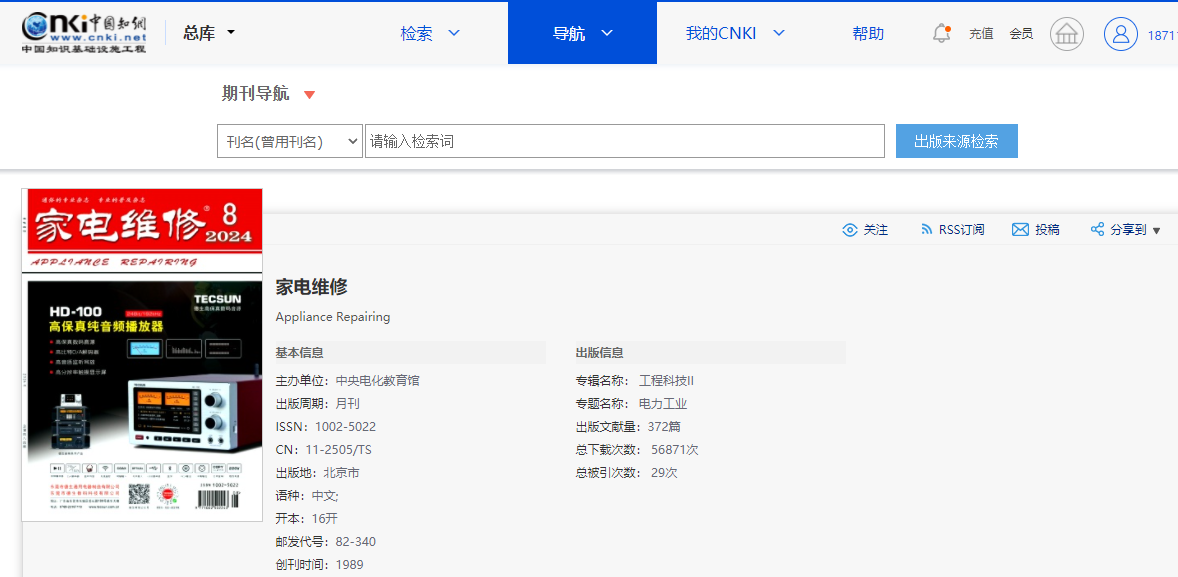This screenshot has height=577, width=1178.
Task: Click the 基本信息 section header
Action: coord(299,353)
